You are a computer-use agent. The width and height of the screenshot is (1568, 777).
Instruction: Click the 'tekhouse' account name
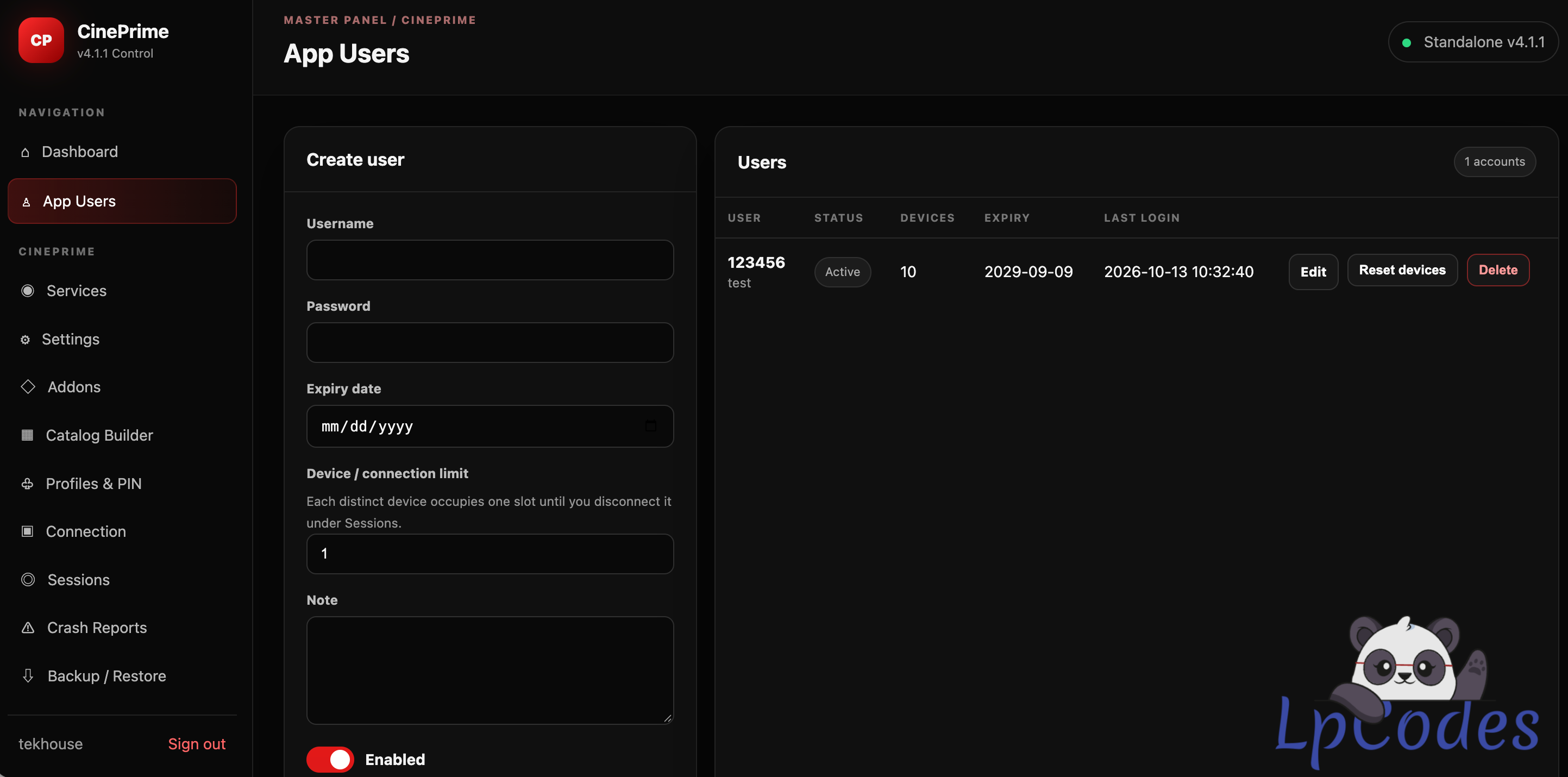tap(51, 744)
